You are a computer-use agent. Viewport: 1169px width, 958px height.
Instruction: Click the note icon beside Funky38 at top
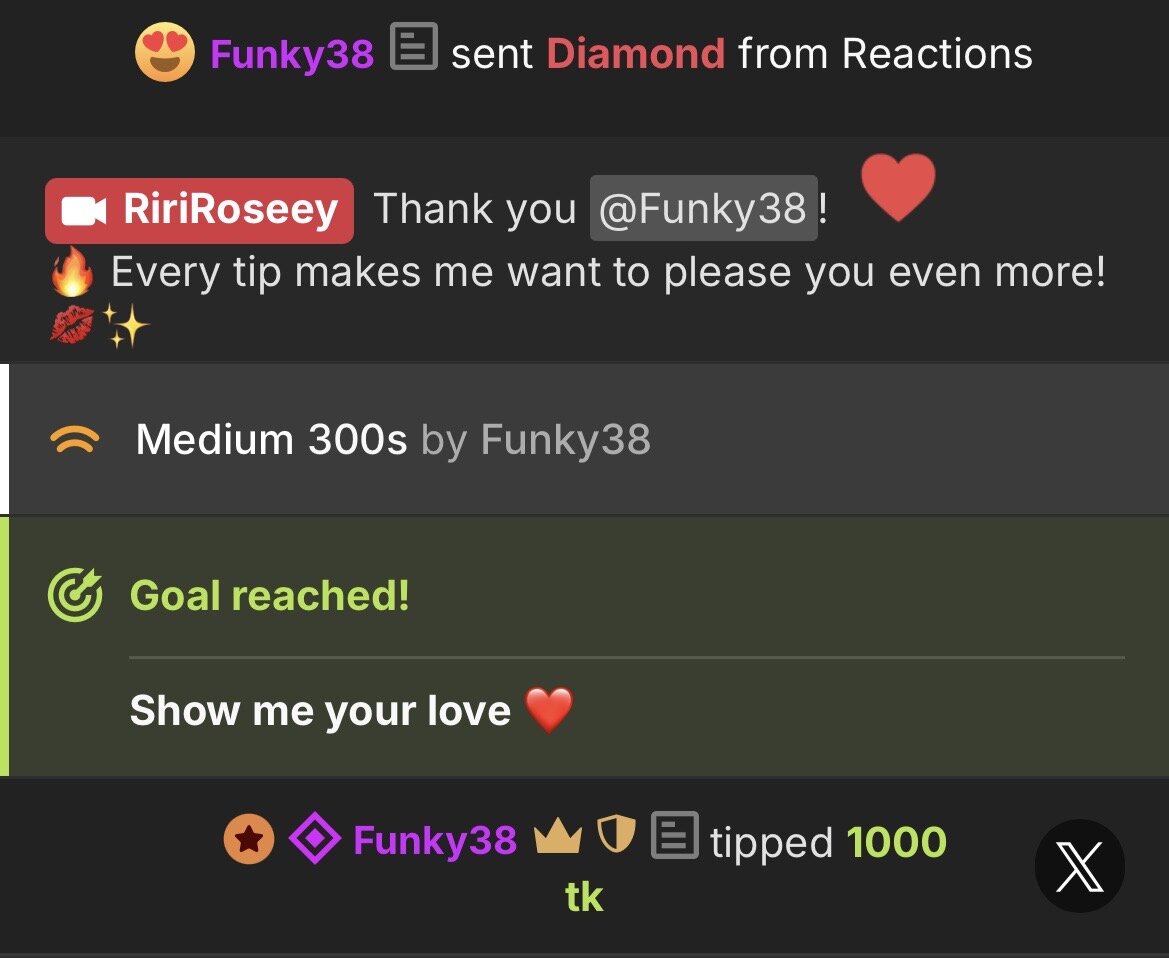coord(414,46)
